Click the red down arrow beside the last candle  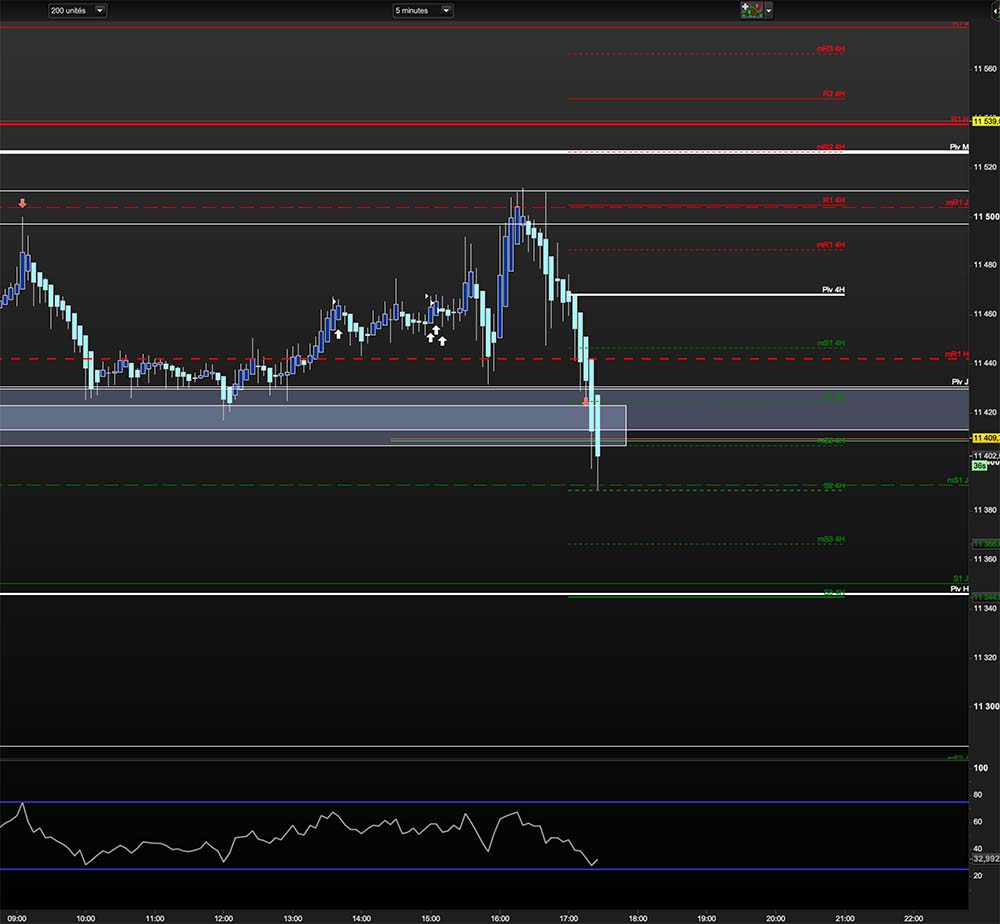point(585,402)
